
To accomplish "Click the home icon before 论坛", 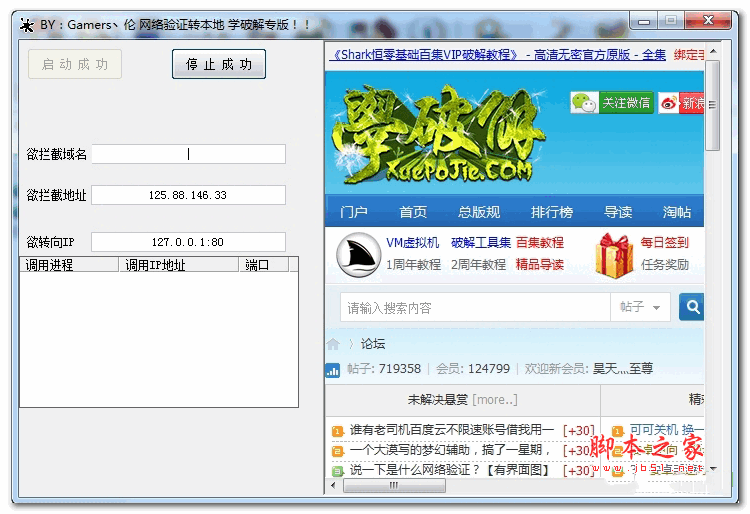I will click(x=333, y=344).
